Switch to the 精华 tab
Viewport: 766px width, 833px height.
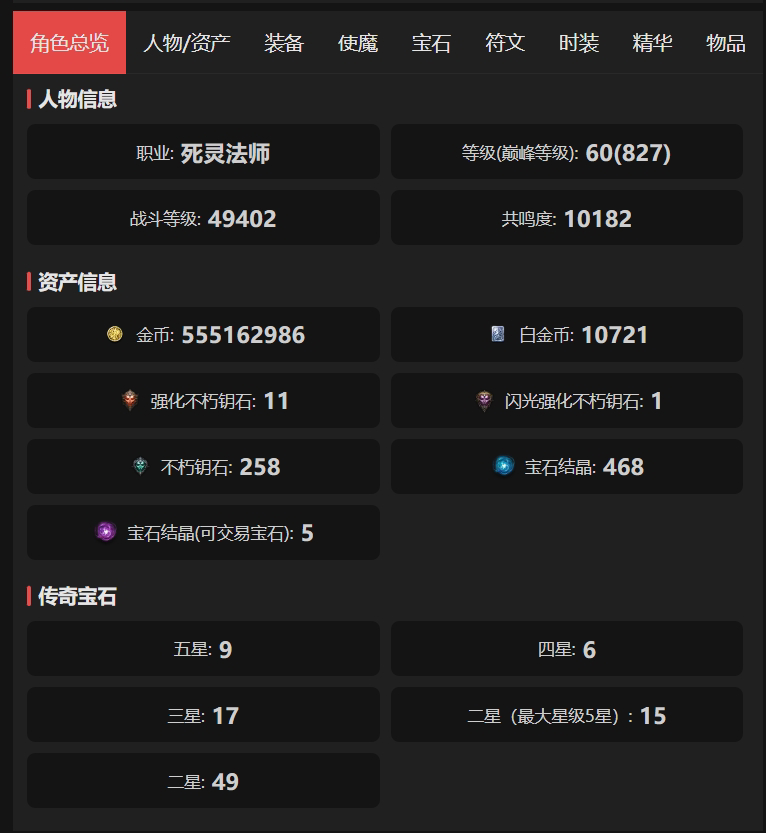pyautogui.click(x=652, y=42)
